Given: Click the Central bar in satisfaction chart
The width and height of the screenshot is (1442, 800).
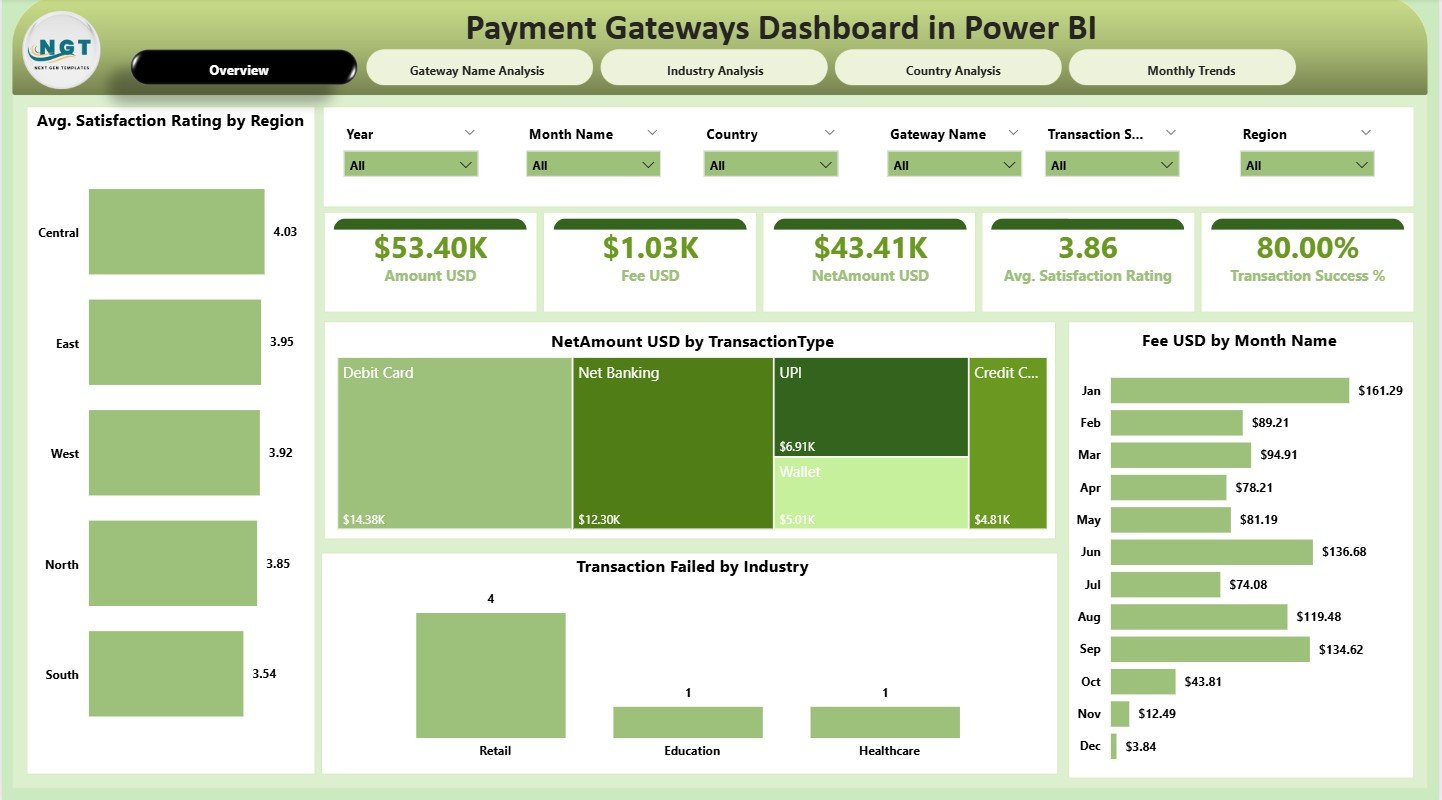Looking at the screenshot, I should [x=175, y=231].
